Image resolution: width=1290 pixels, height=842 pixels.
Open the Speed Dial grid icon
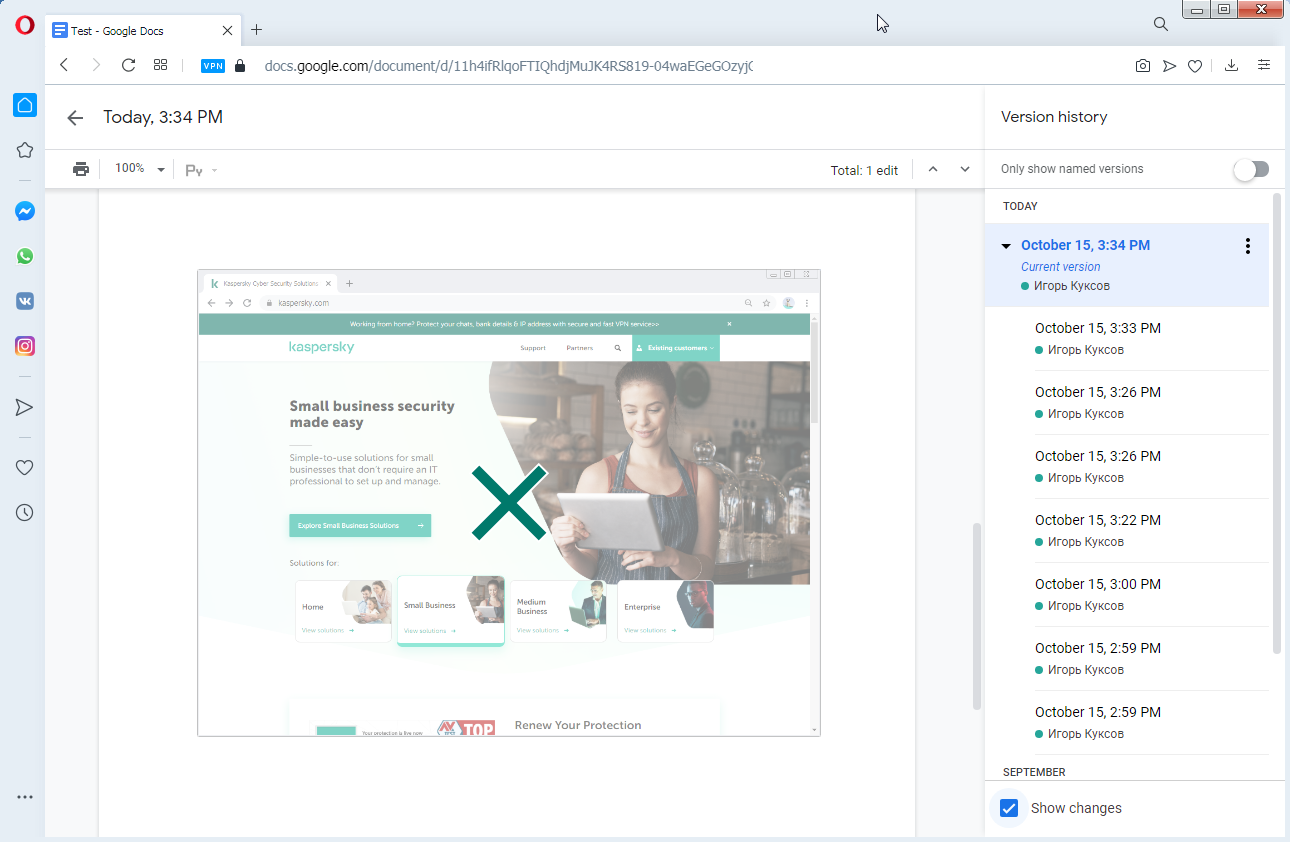(160, 65)
